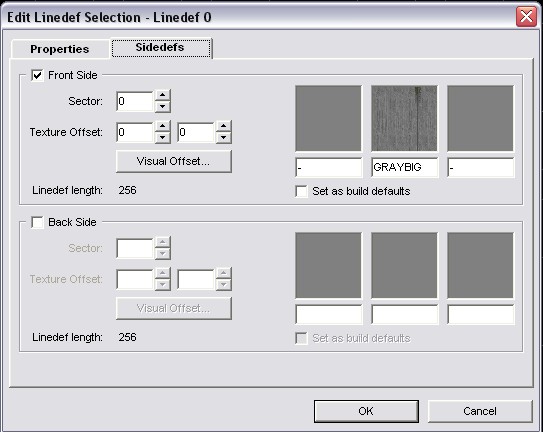Uncheck the Front Side checkbox
The height and width of the screenshot is (432, 543).
point(37,75)
